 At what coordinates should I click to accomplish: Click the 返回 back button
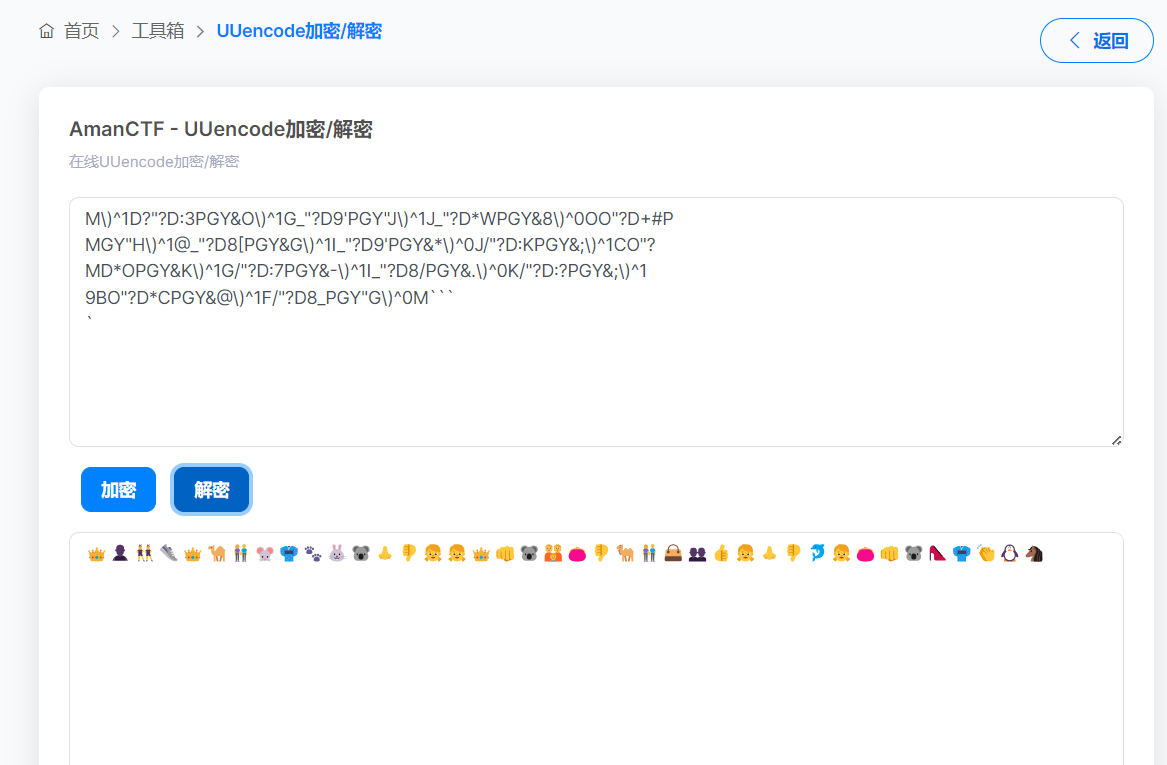point(1096,41)
